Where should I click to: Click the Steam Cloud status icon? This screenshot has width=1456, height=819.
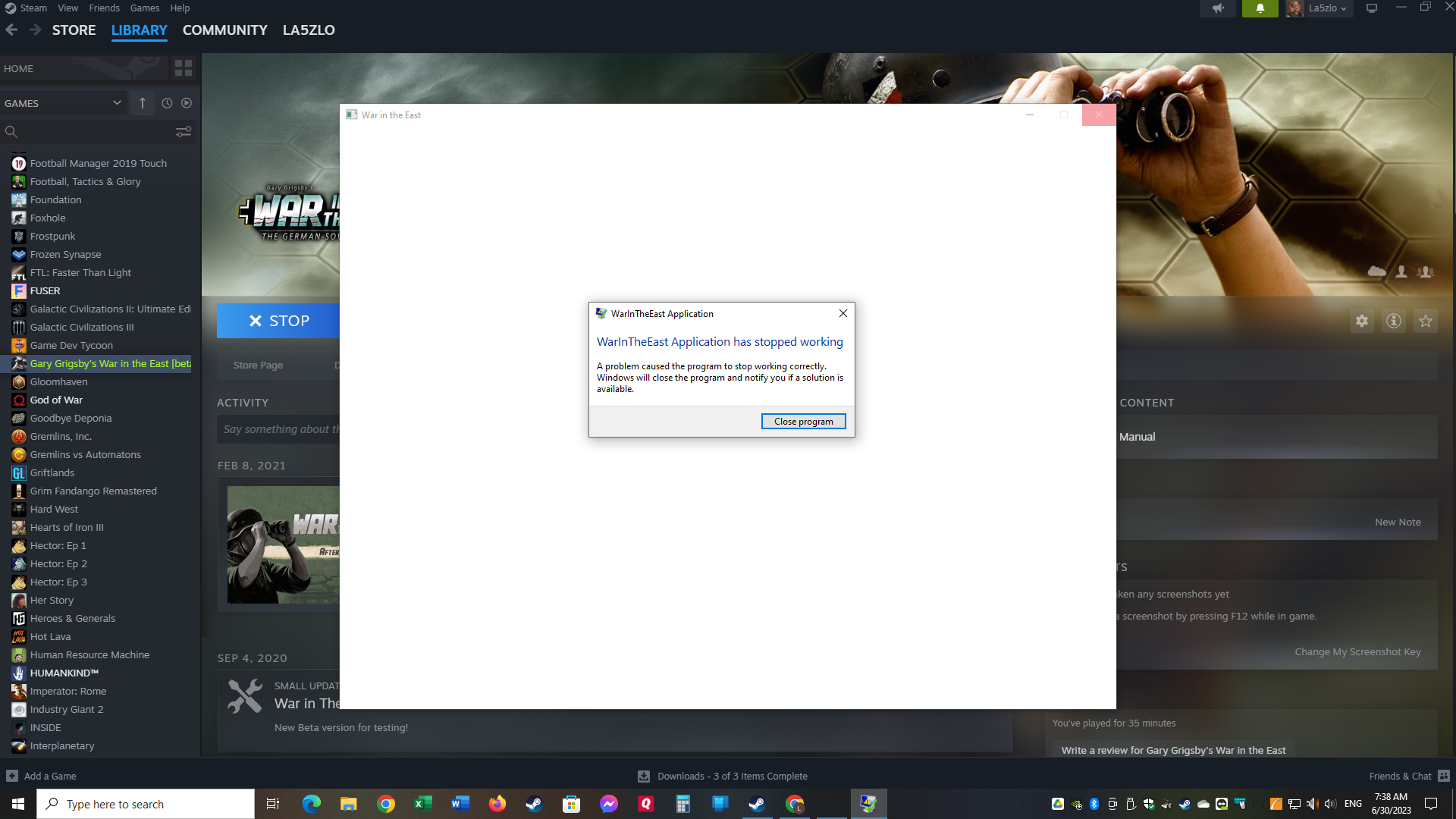1376,271
